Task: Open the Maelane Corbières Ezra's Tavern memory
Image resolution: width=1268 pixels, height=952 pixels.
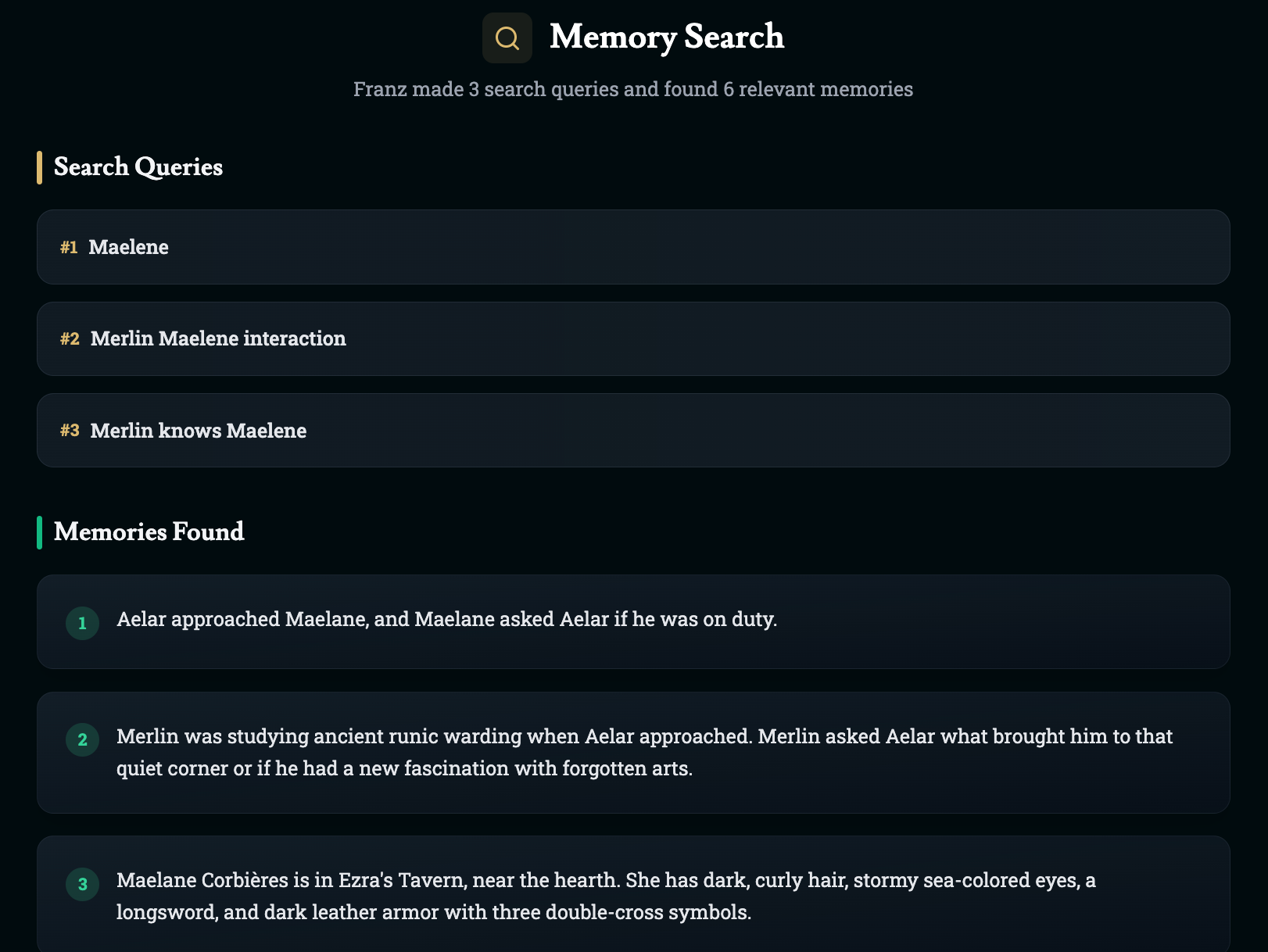Action: point(633,896)
